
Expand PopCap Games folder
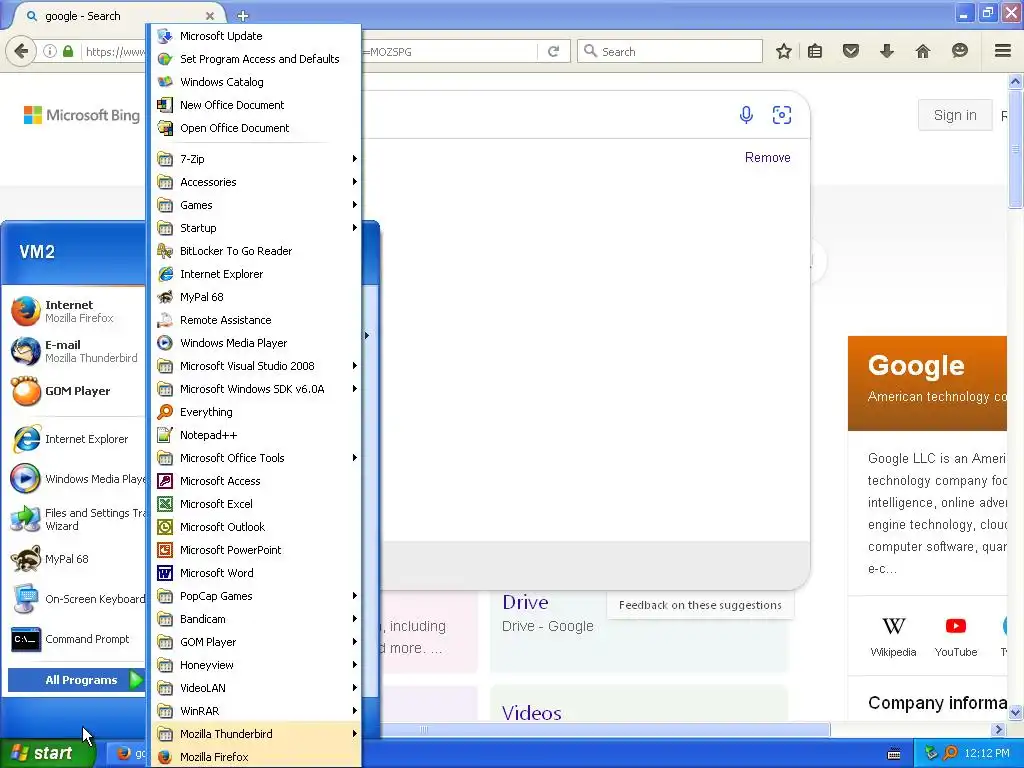point(256,596)
